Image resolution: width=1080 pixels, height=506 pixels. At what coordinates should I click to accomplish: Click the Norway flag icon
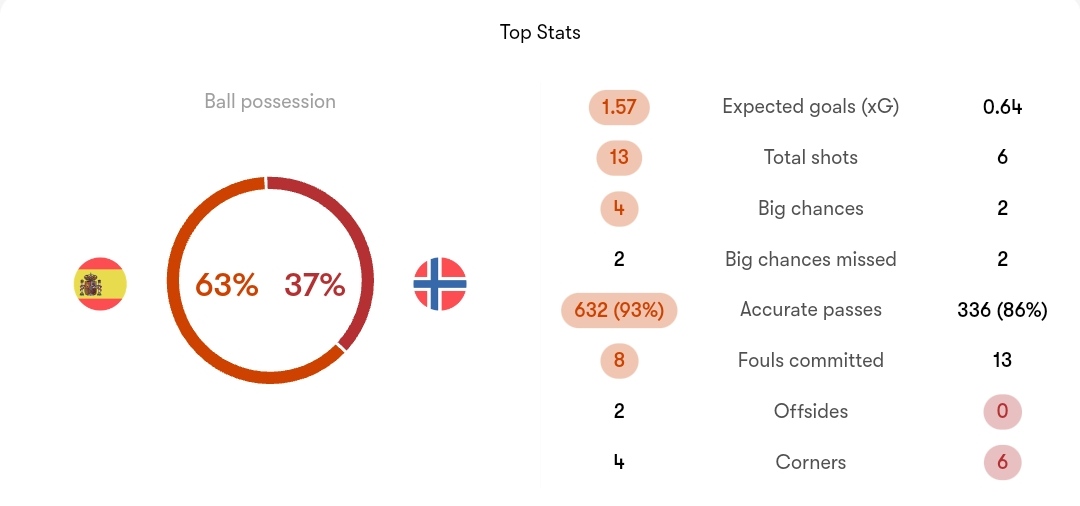click(440, 284)
